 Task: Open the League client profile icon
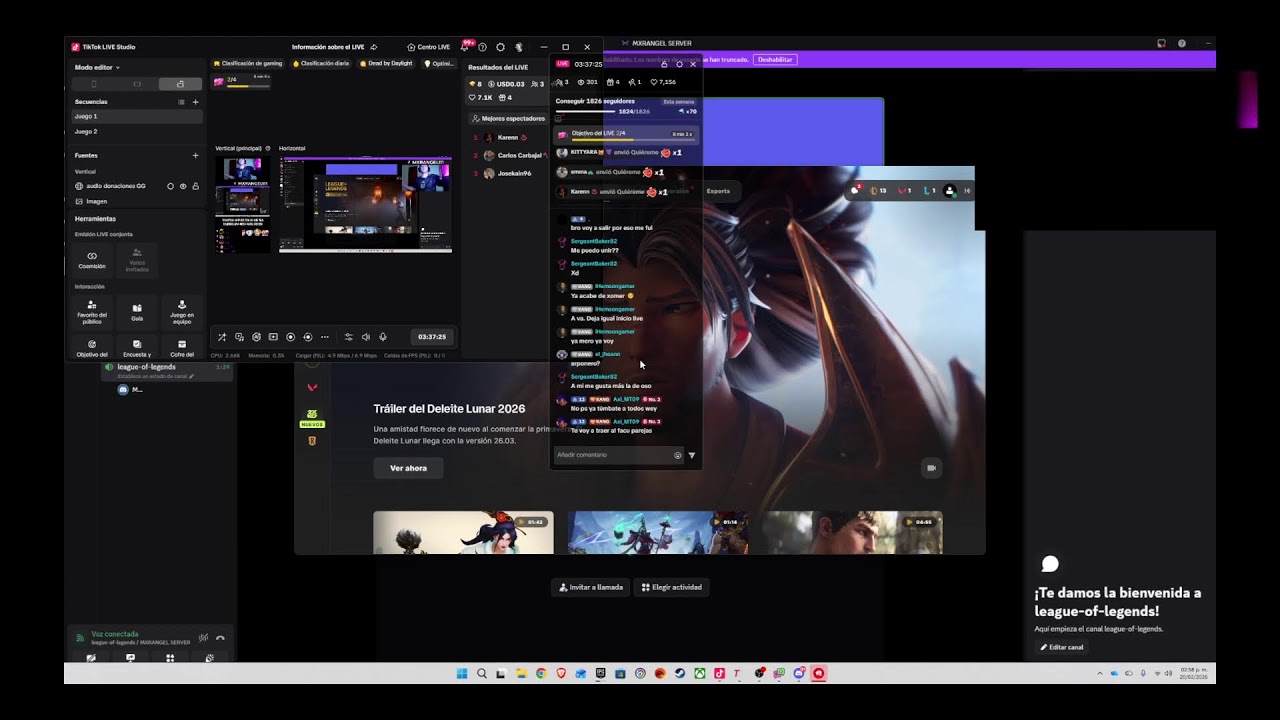pos(949,191)
